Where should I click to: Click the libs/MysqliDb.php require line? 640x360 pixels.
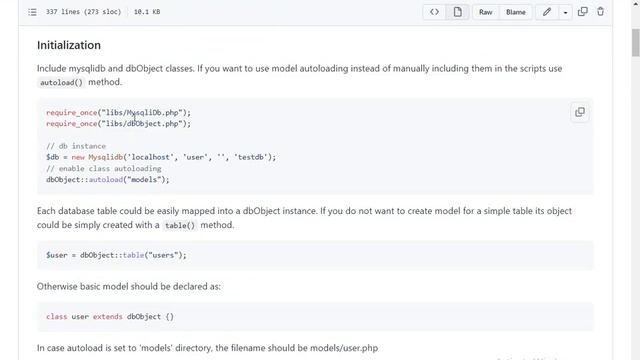tap(118, 113)
